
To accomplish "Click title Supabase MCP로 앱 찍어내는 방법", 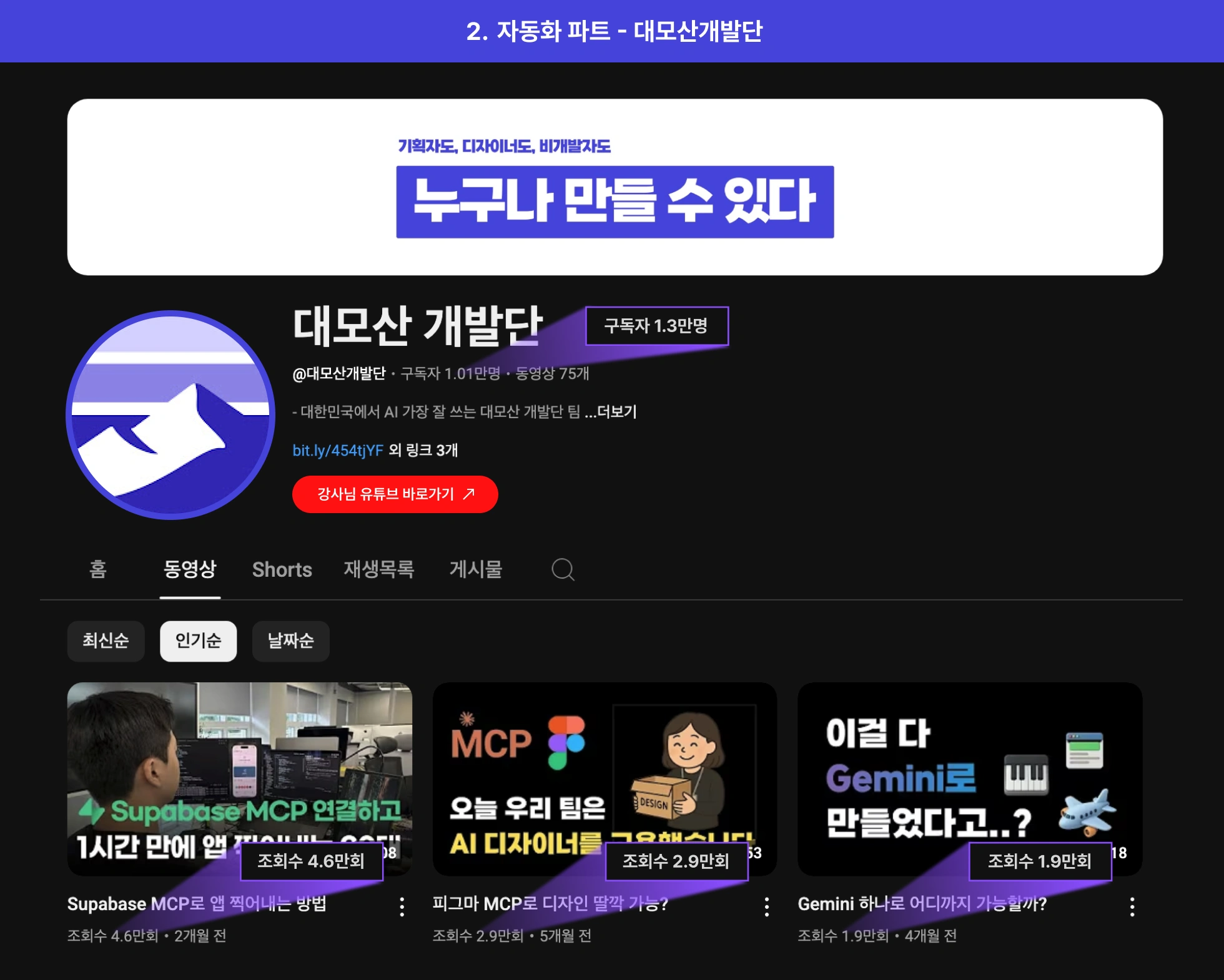I will pyautogui.click(x=197, y=904).
